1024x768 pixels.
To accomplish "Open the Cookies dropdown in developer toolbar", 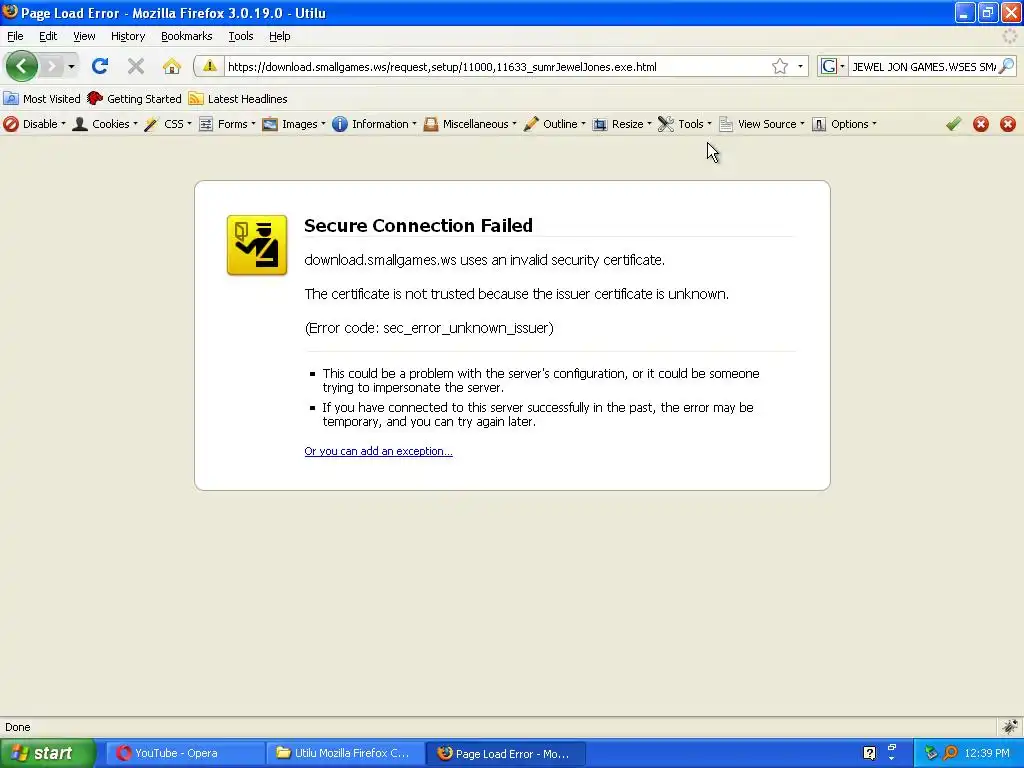I will coord(105,124).
